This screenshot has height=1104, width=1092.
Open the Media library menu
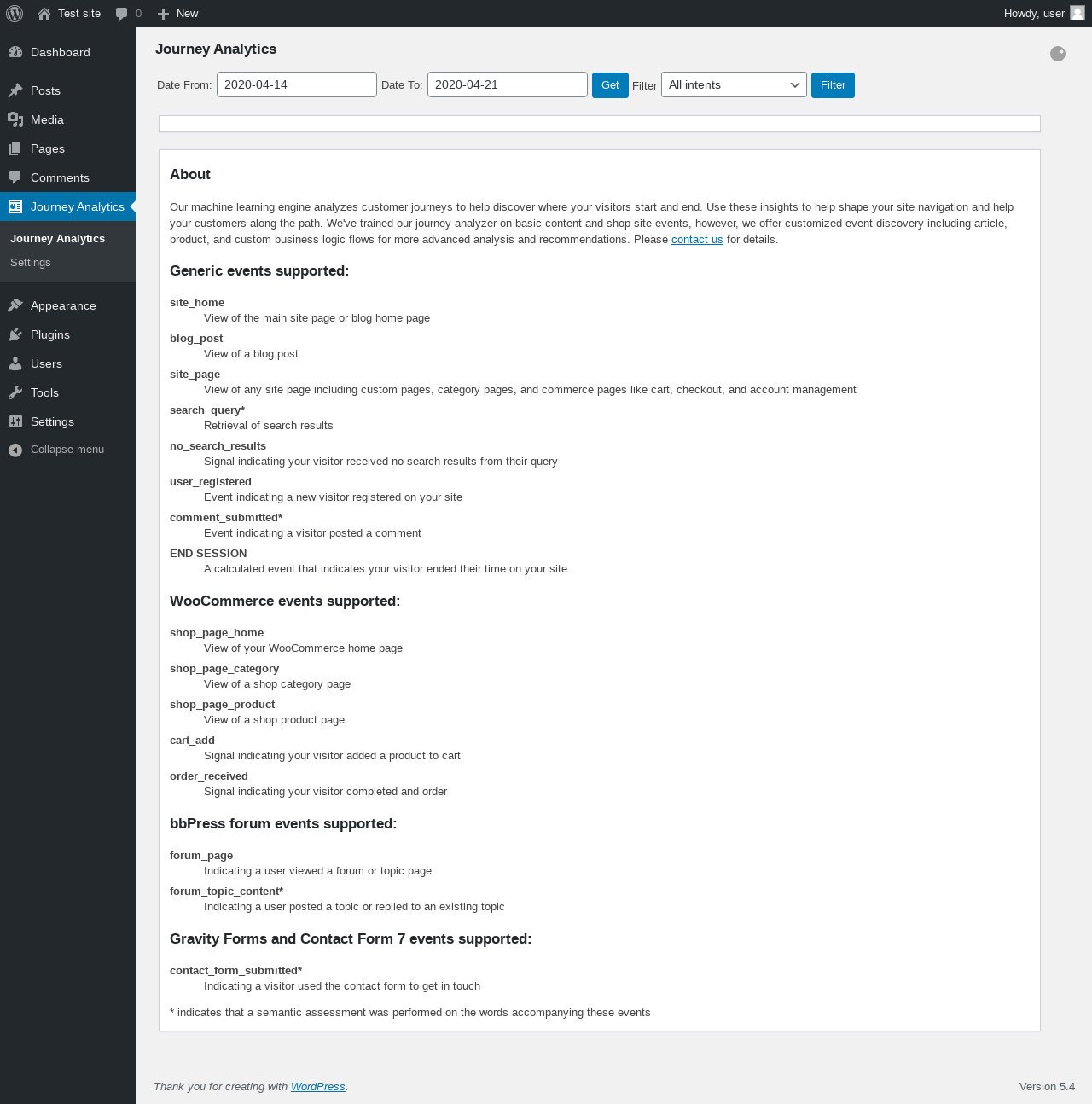click(68, 119)
